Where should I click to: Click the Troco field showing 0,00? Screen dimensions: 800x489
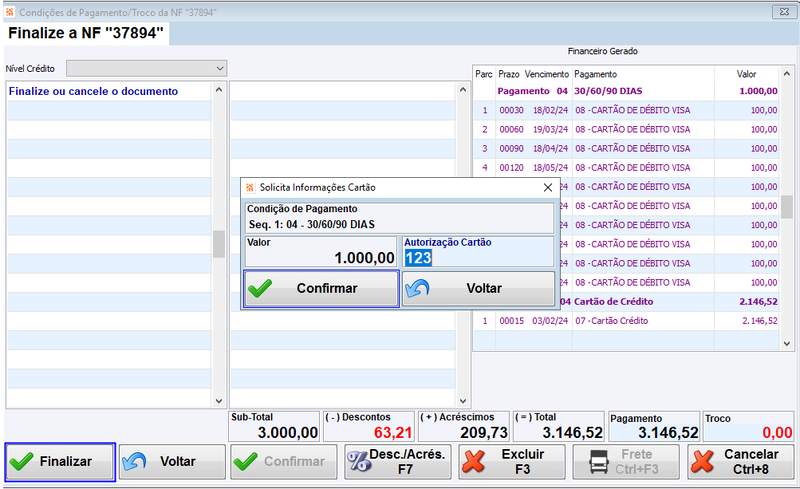748,427
